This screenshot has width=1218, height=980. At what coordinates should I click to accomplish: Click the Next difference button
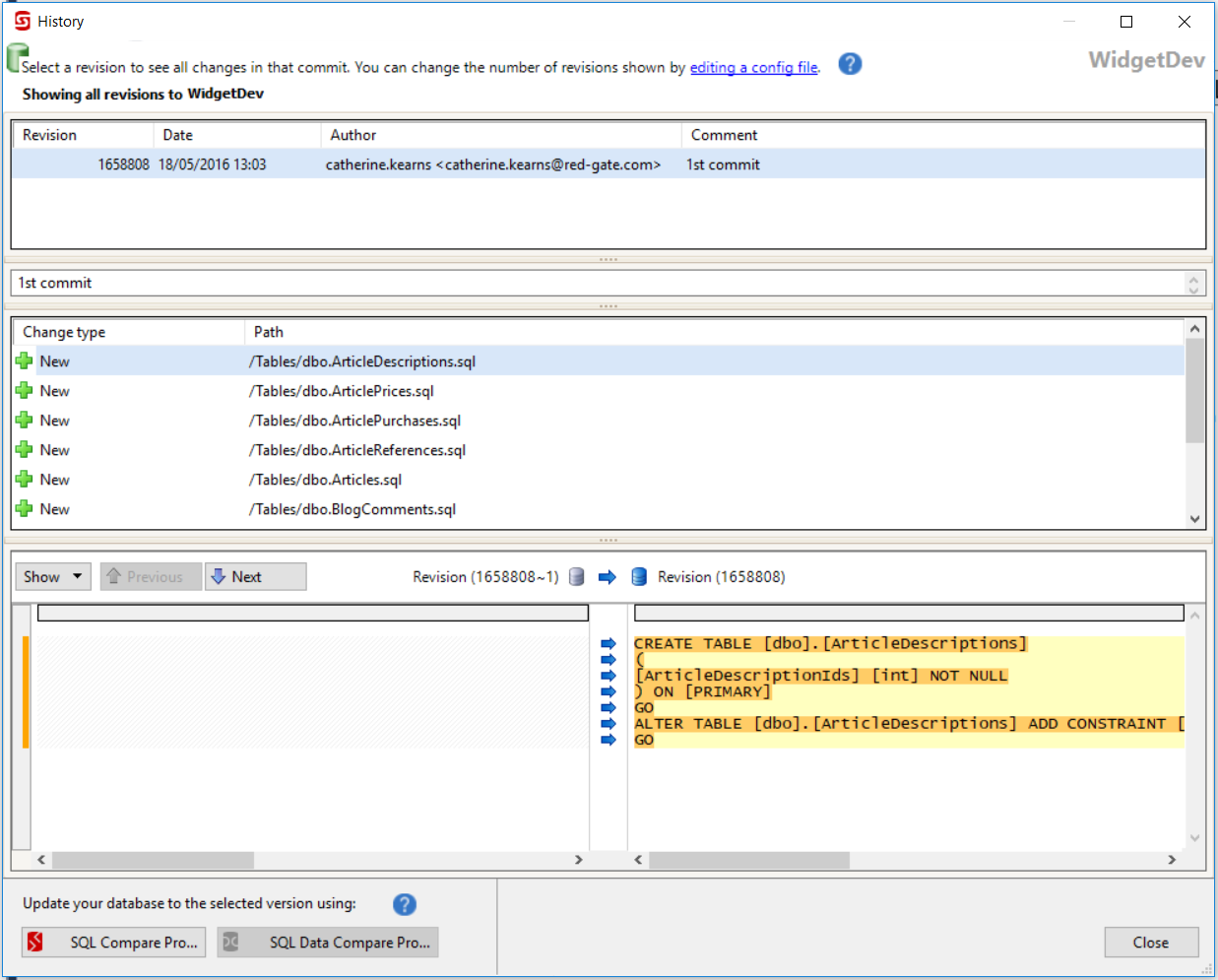point(255,577)
